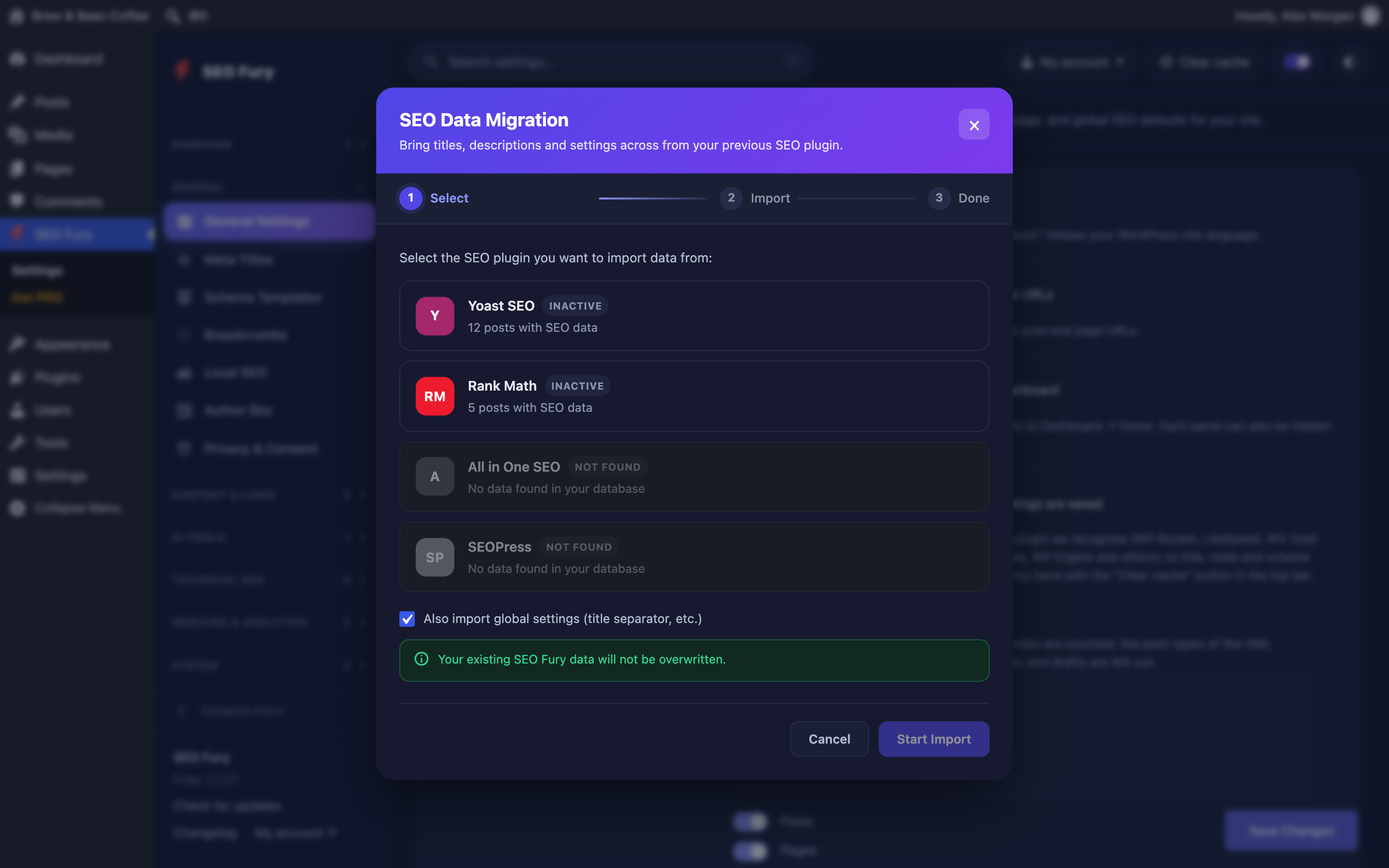This screenshot has width=1389, height=868.
Task: Click All in One SEO NOT FOUND badge
Action: (x=607, y=467)
